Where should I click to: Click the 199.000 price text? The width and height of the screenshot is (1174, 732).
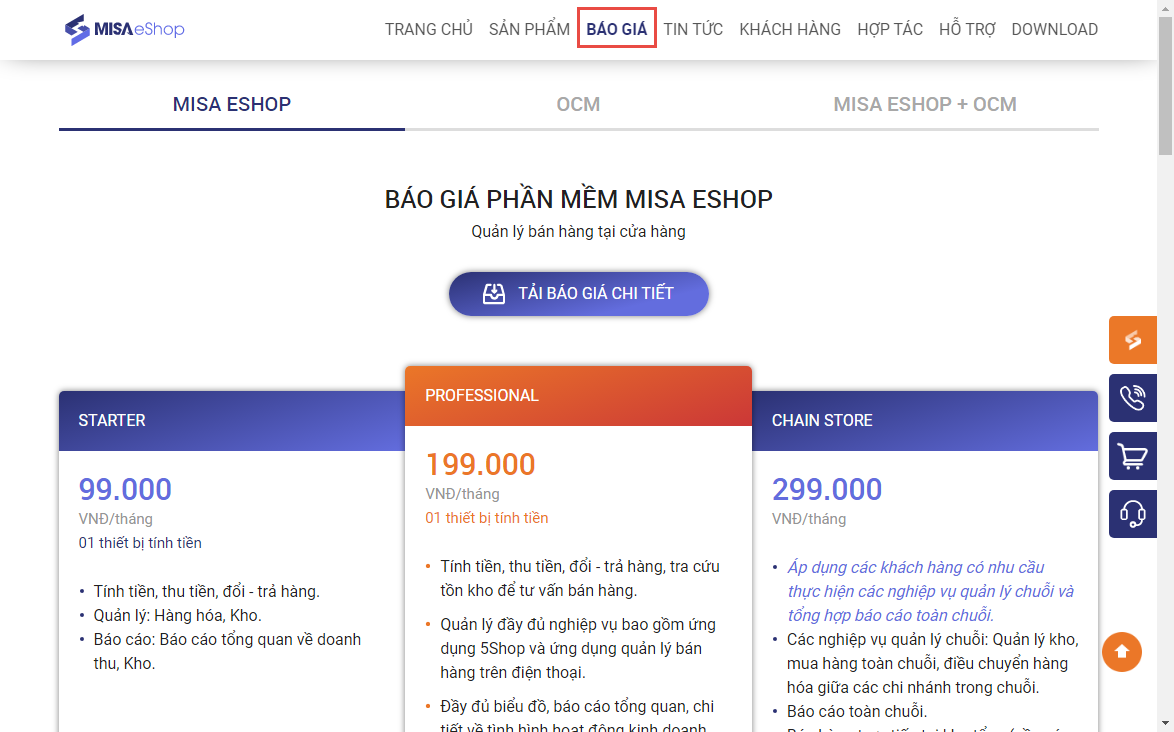coord(481,465)
